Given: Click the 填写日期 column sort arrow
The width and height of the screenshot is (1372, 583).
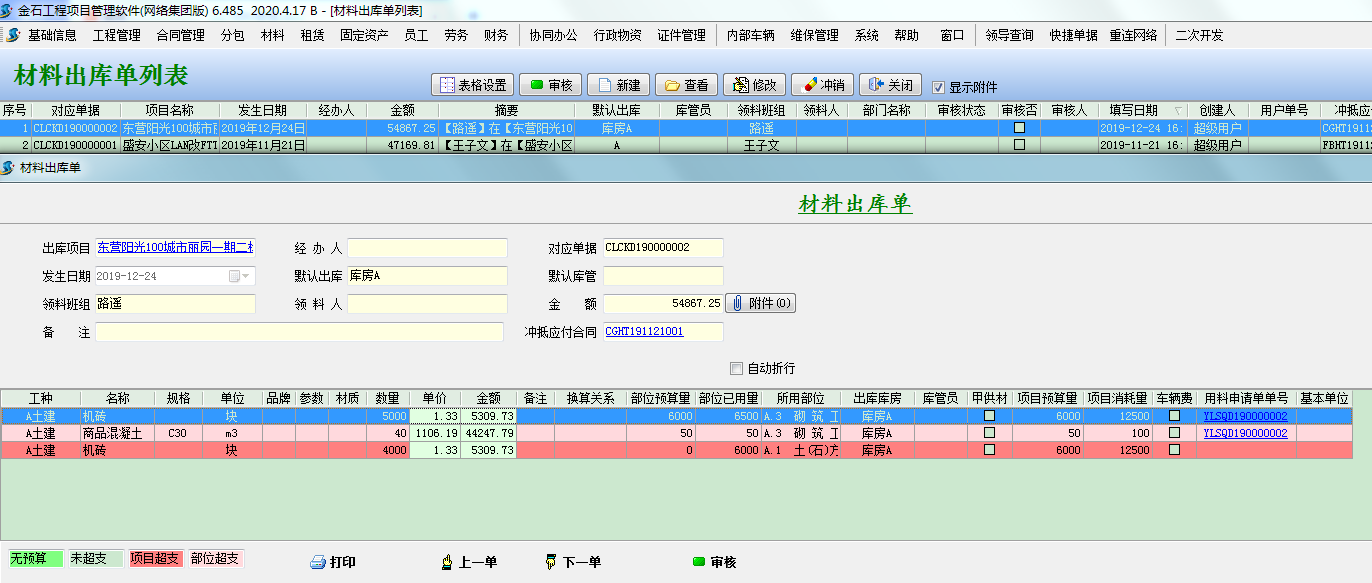Looking at the screenshot, I should tap(1177, 111).
